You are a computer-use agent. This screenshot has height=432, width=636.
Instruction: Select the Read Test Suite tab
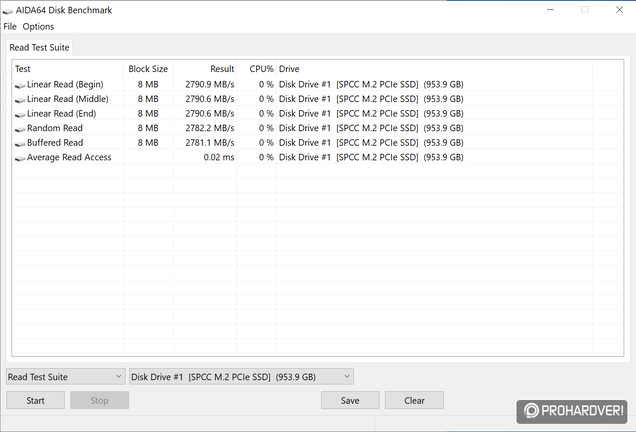[x=39, y=47]
